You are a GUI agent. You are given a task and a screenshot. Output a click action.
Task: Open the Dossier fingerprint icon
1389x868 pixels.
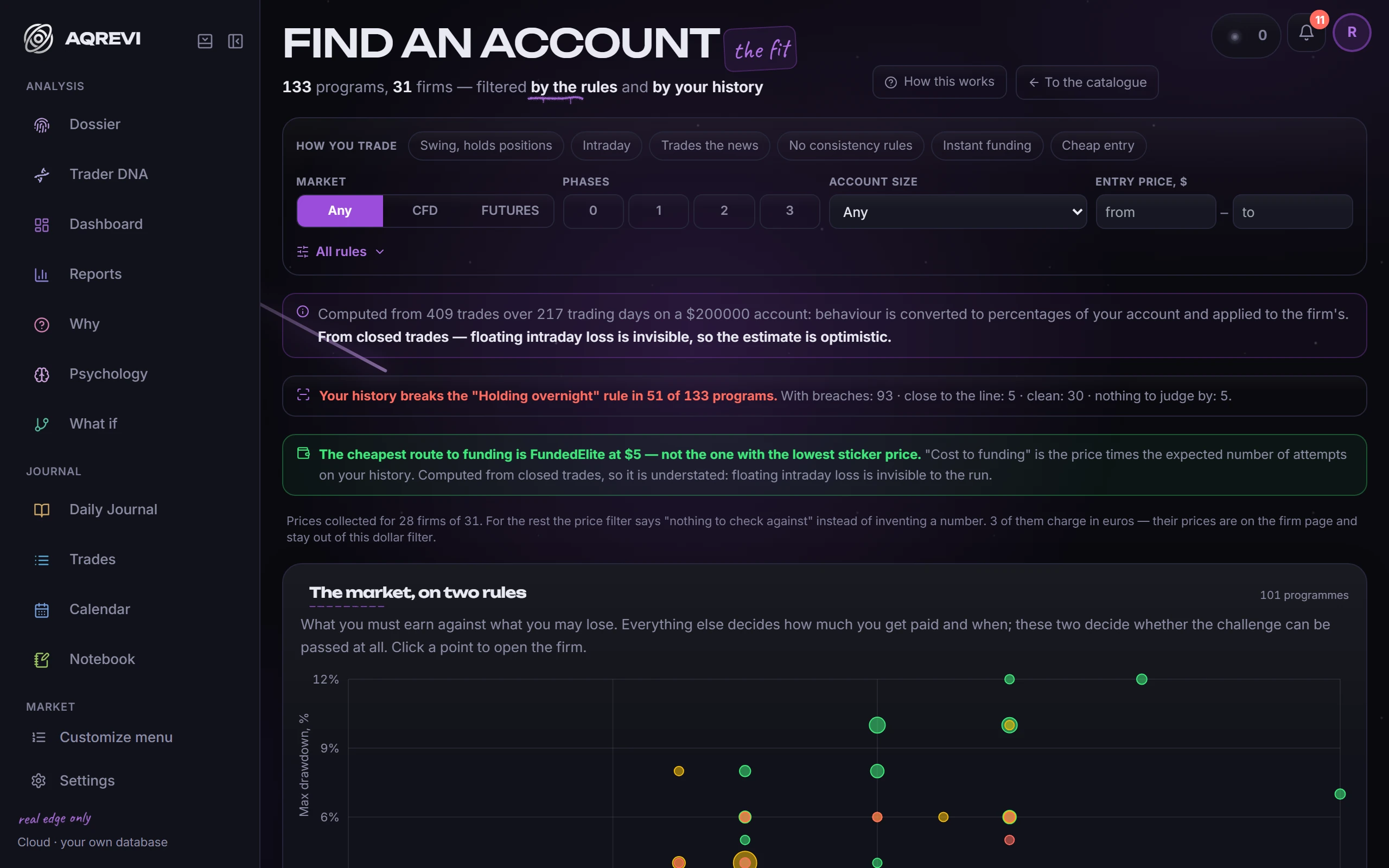(x=41, y=125)
